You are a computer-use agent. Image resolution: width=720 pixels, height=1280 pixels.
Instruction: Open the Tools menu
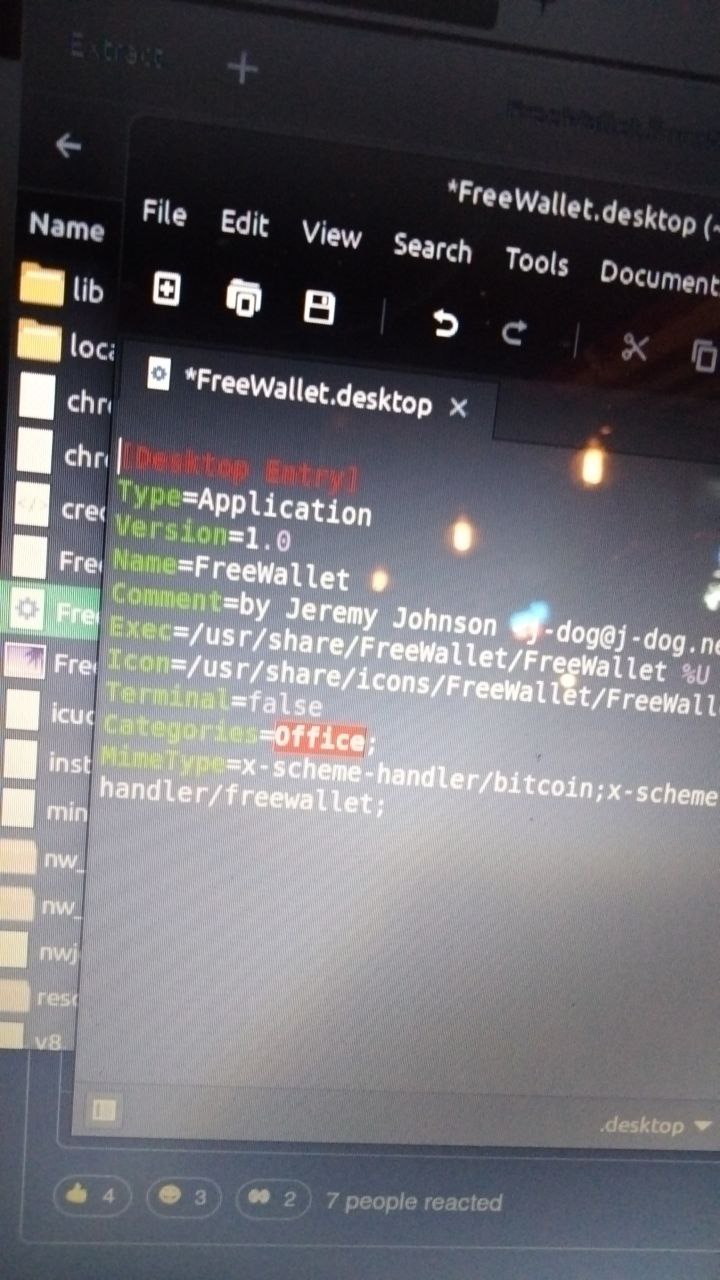(x=536, y=260)
